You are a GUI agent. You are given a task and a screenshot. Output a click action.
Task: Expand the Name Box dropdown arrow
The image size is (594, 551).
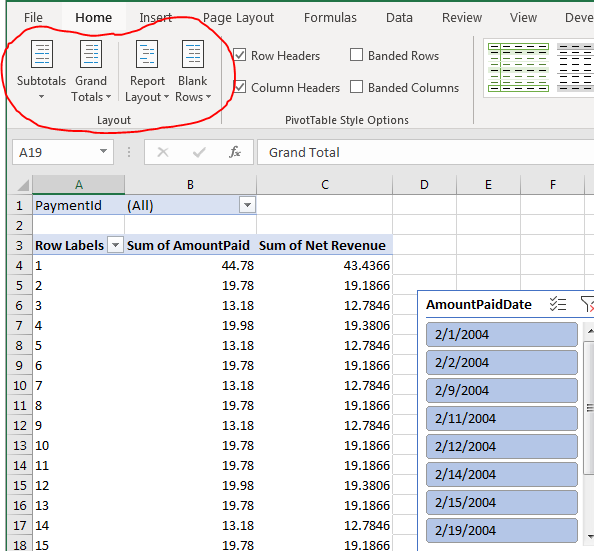pos(103,152)
